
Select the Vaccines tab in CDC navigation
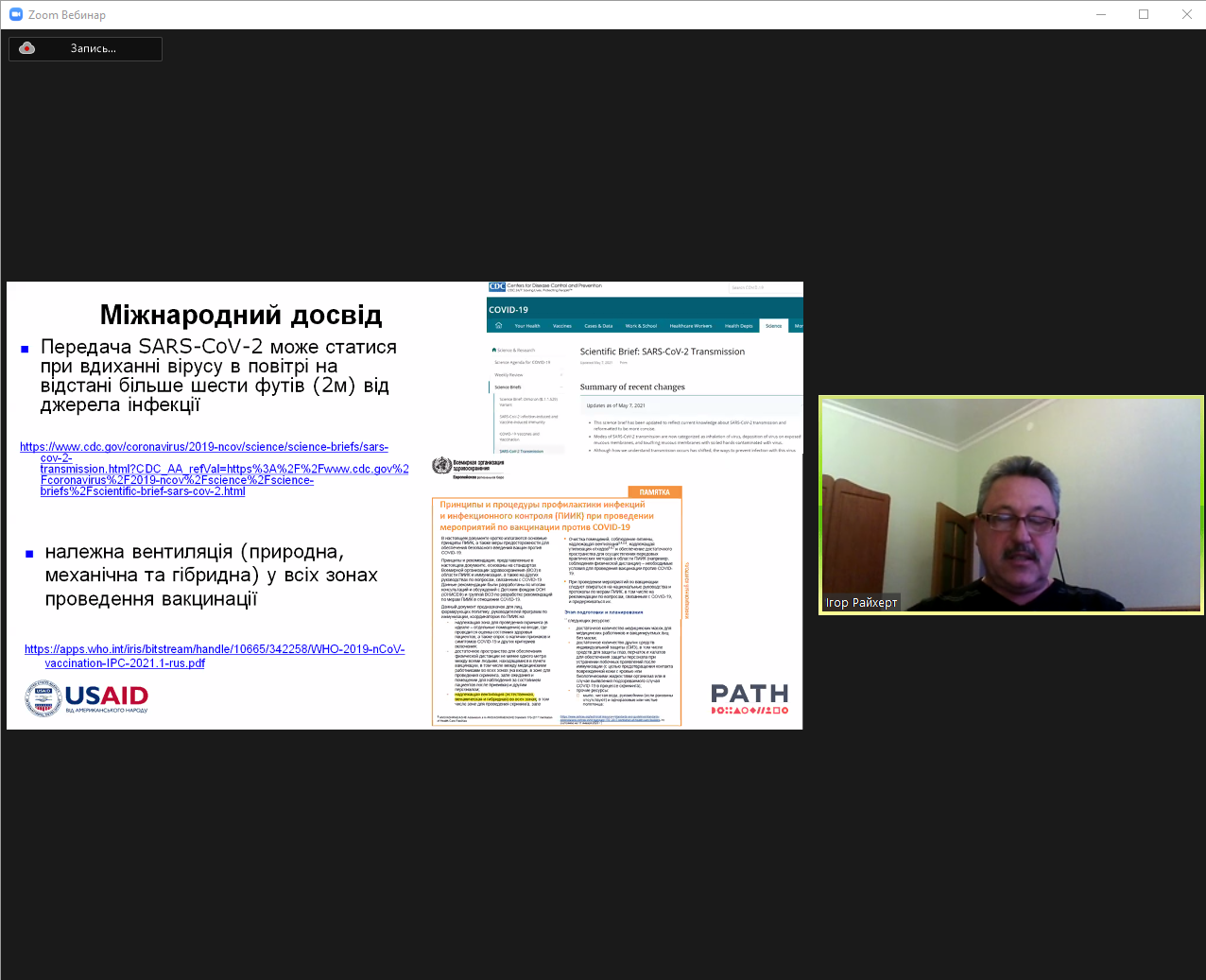pos(562,326)
